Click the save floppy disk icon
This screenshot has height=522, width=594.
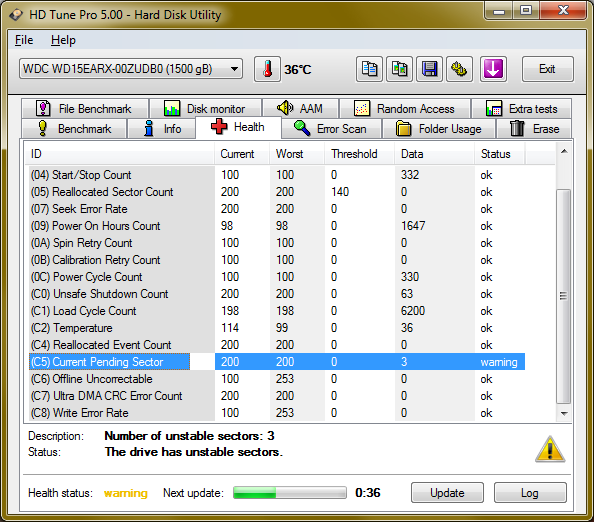[x=429, y=69]
